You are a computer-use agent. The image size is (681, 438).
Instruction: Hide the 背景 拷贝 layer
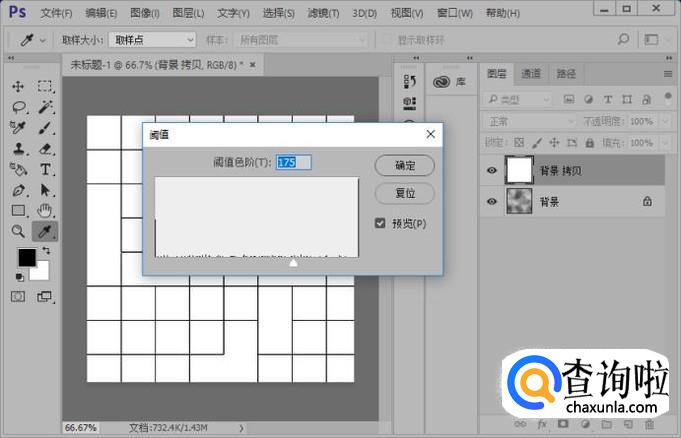(492, 170)
